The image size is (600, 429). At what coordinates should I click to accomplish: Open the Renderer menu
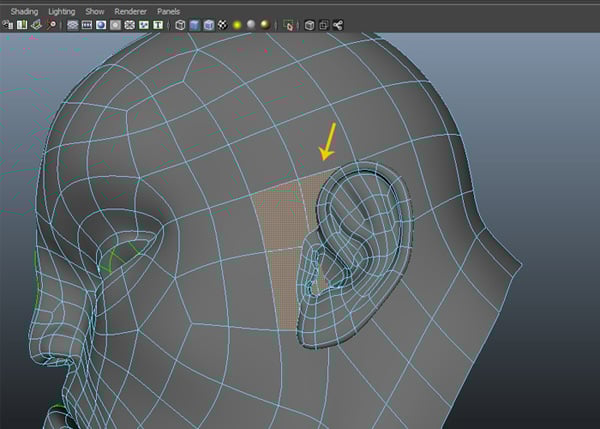click(x=130, y=11)
